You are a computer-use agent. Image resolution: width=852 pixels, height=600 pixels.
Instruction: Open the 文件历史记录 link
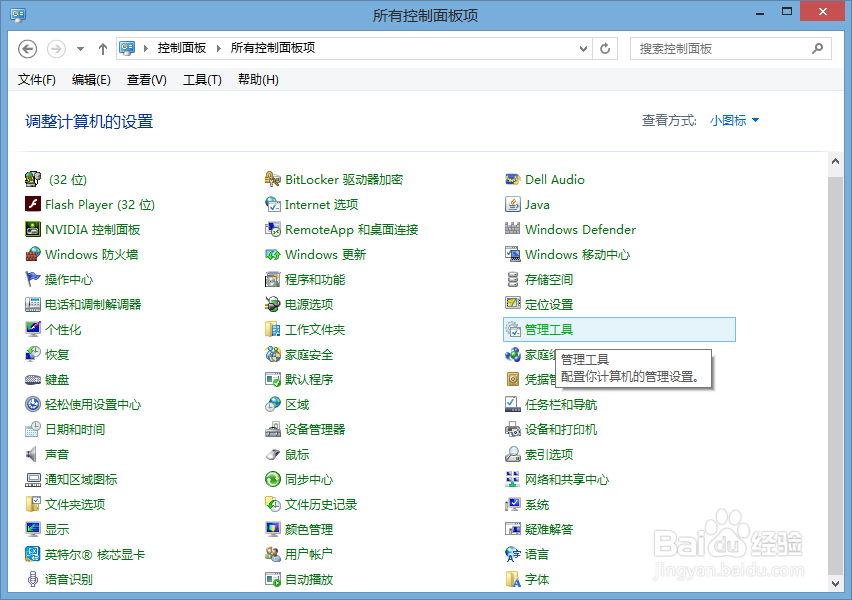click(x=321, y=504)
